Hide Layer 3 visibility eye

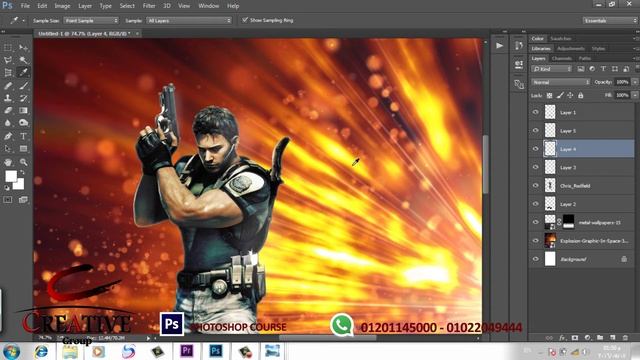pos(536,167)
